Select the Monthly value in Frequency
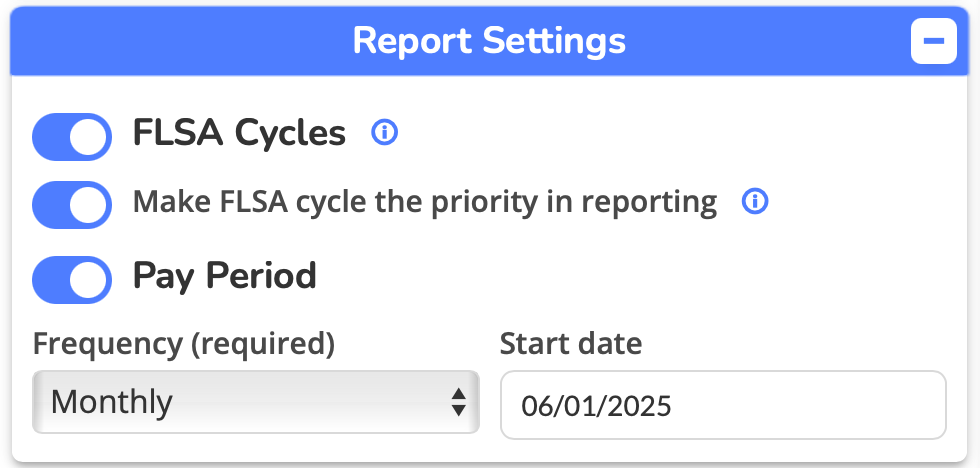The height and width of the screenshot is (468, 980). pos(112,403)
